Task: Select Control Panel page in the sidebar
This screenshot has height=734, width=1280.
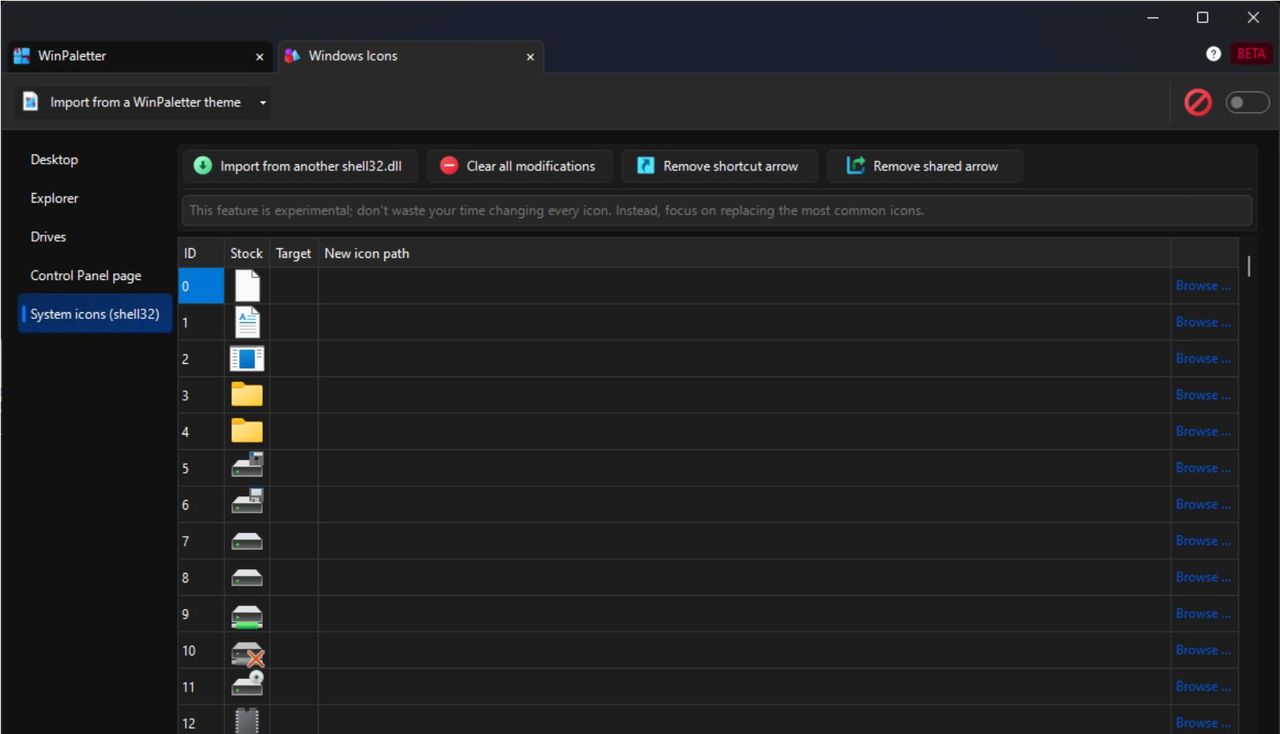Action: pyautogui.click(x=86, y=276)
